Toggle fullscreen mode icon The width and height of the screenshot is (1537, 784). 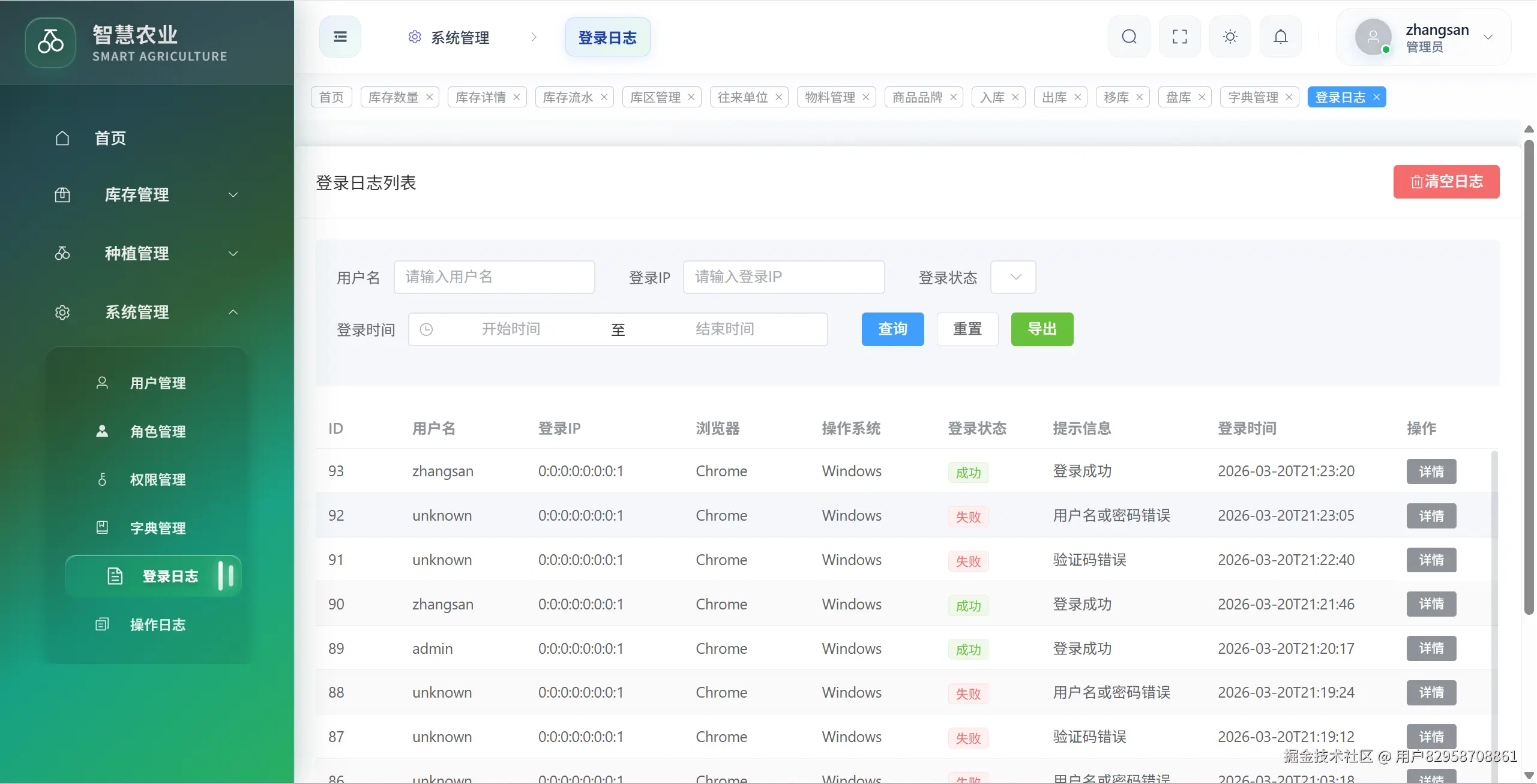click(x=1179, y=37)
